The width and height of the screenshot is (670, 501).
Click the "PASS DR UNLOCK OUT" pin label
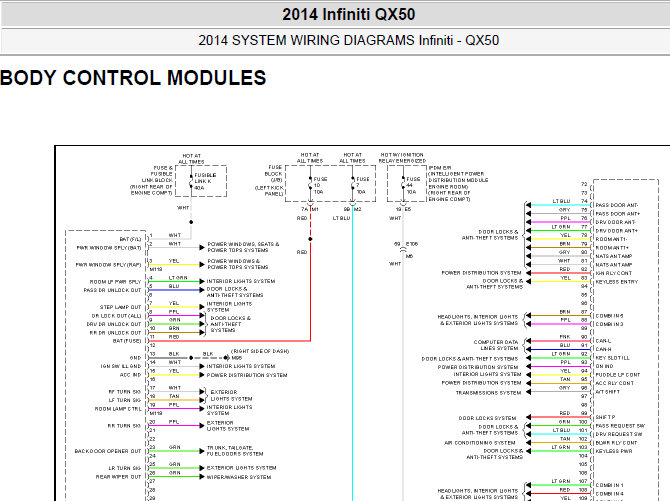[x=112, y=290]
